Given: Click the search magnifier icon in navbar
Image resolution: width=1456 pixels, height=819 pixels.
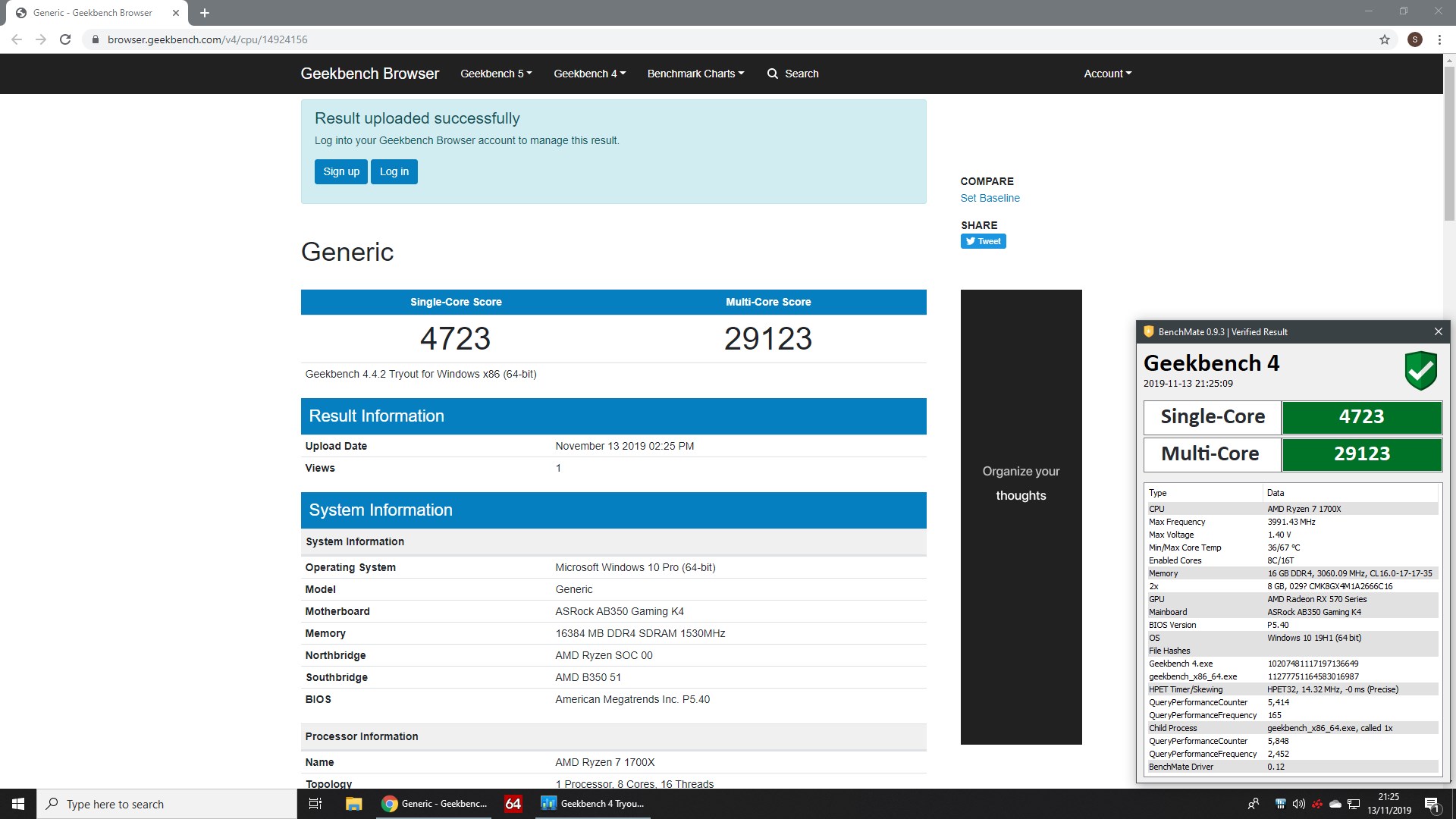Looking at the screenshot, I should (772, 74).
